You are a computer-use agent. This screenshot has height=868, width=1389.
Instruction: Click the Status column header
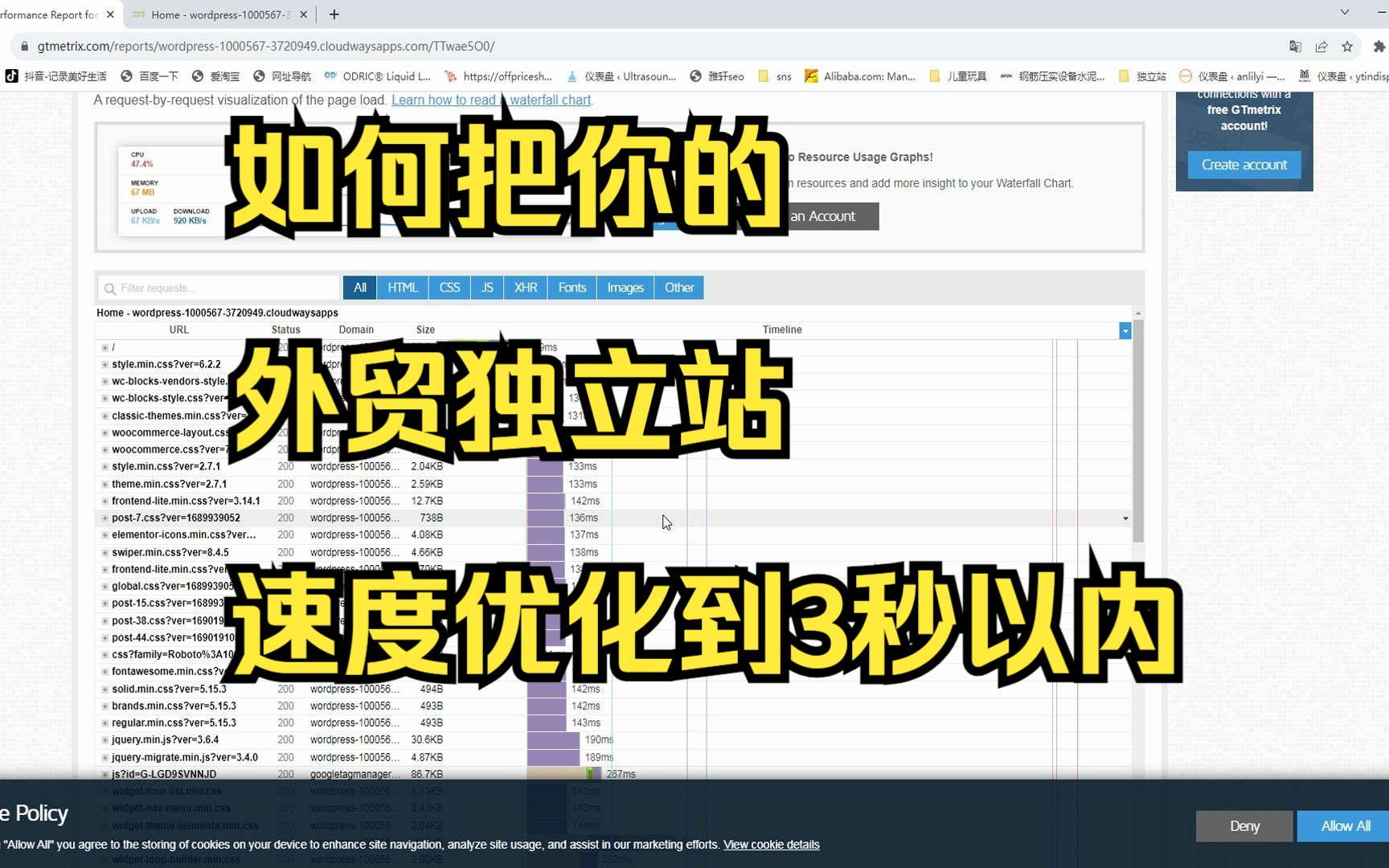[x=285, y=330]
